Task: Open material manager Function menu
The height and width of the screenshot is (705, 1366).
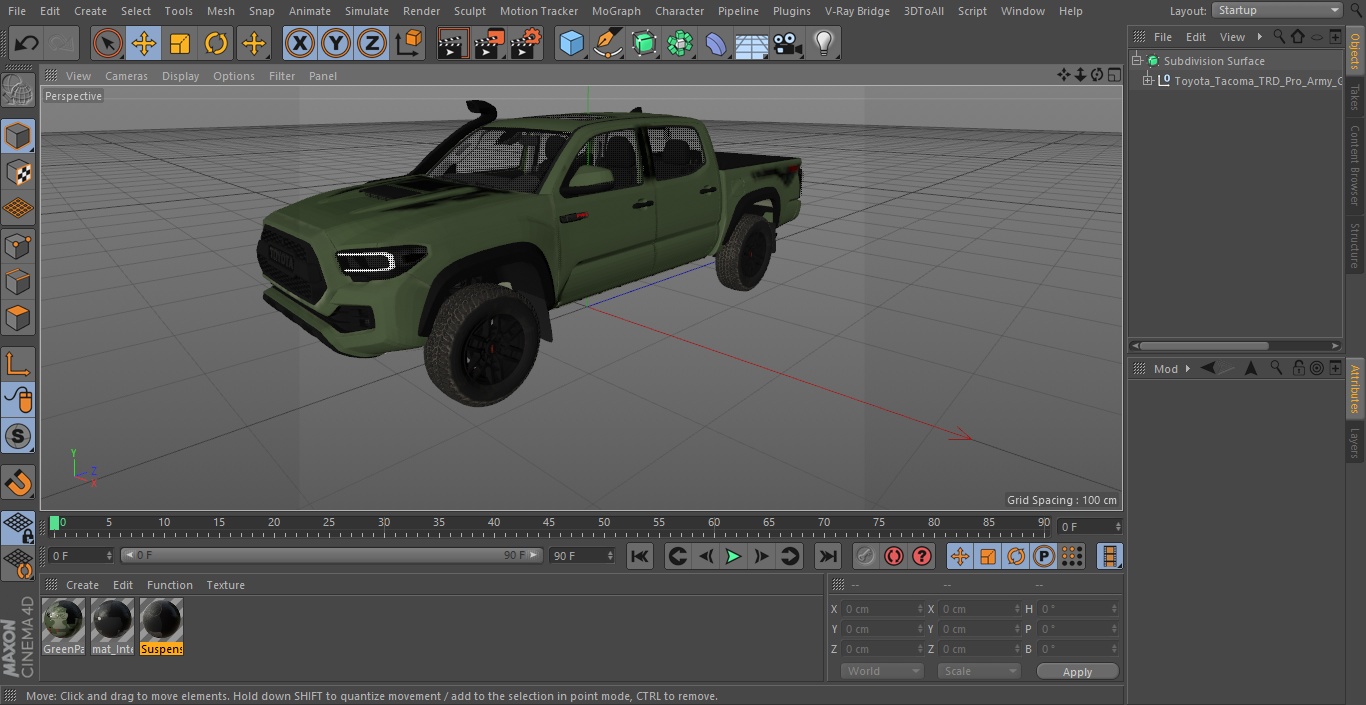Action: pos(169,585)
